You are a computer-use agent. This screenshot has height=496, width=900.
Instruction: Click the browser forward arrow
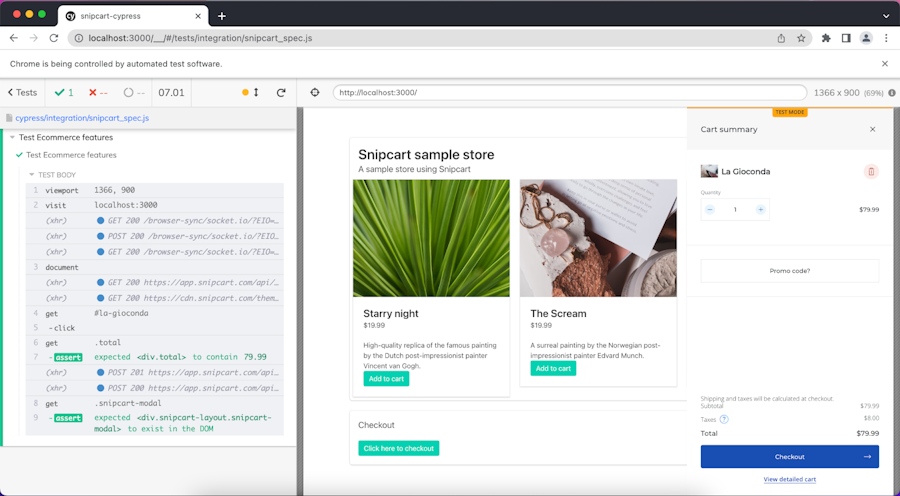pyautogui.click(x=34, y=38)
